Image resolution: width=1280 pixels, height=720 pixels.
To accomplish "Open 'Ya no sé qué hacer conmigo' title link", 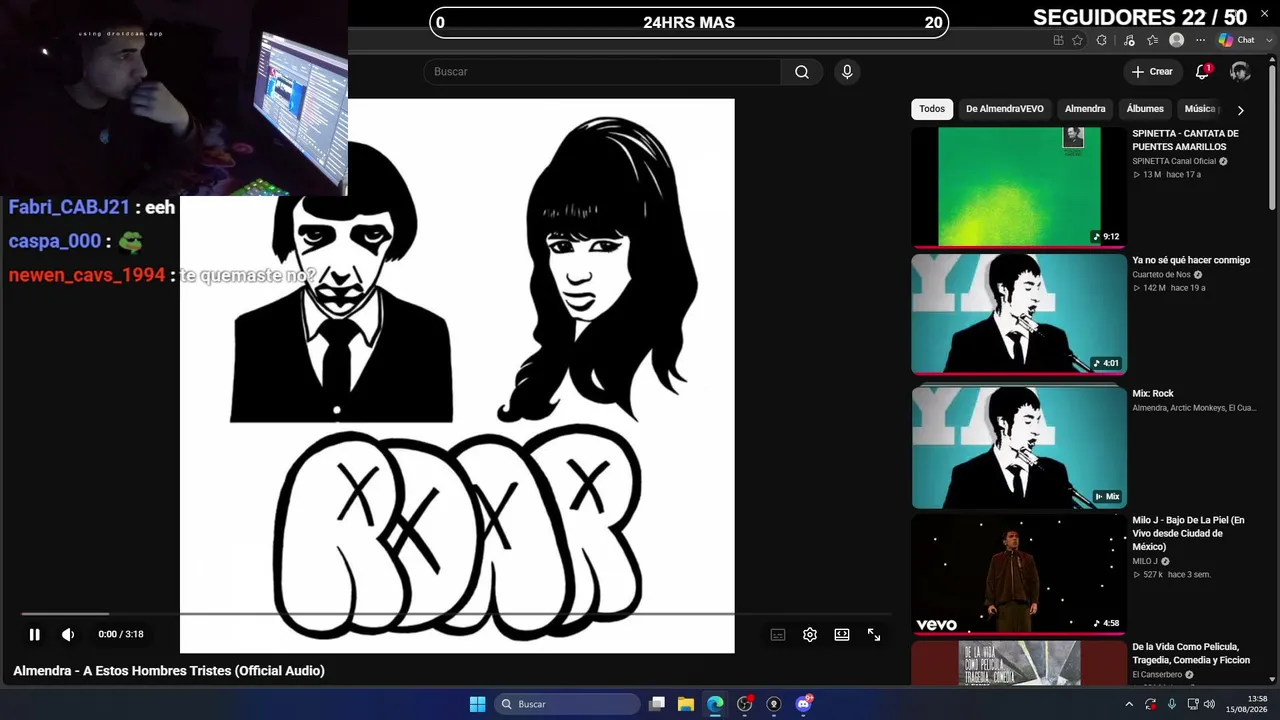I will 1191,260.
